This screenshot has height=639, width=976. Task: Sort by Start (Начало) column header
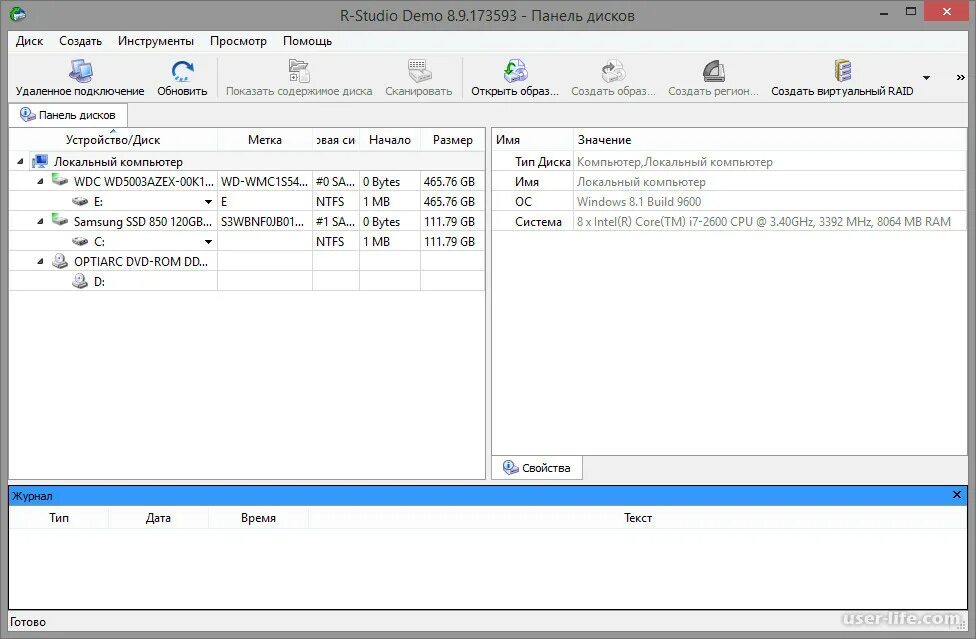tap(390, 140)
